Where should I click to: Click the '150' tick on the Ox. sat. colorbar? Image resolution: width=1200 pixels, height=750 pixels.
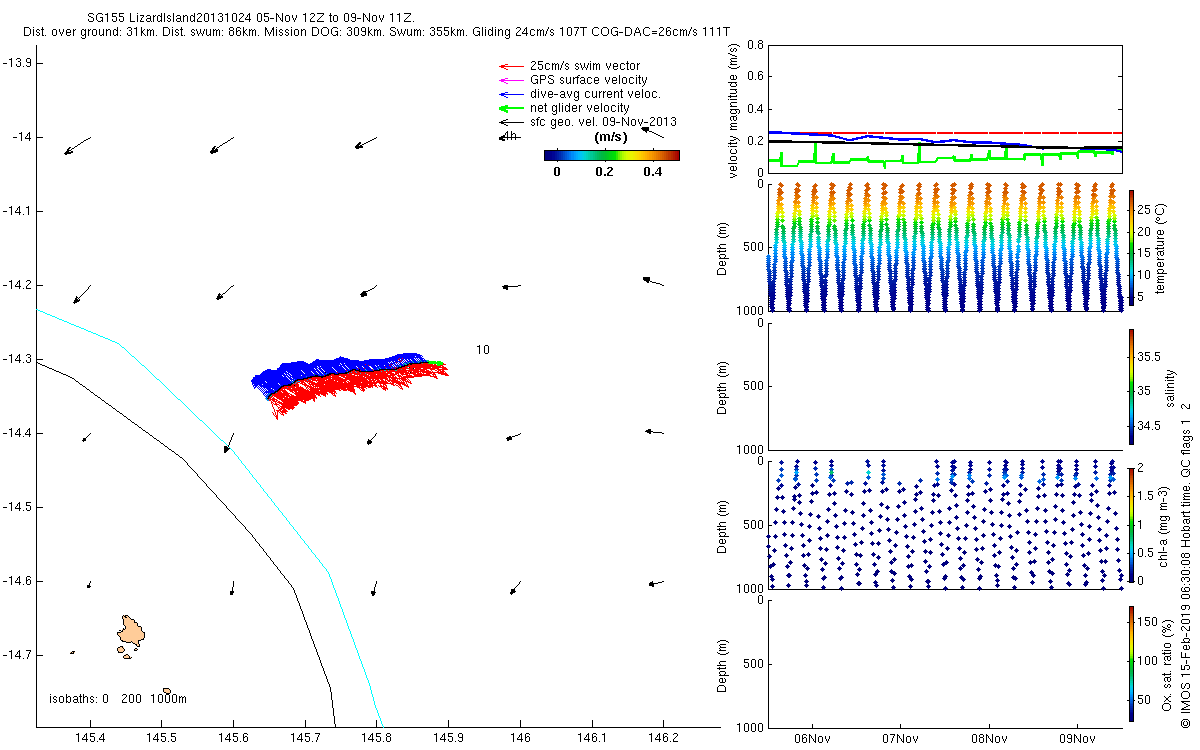pyautogui.click(x=1149, y=623)
